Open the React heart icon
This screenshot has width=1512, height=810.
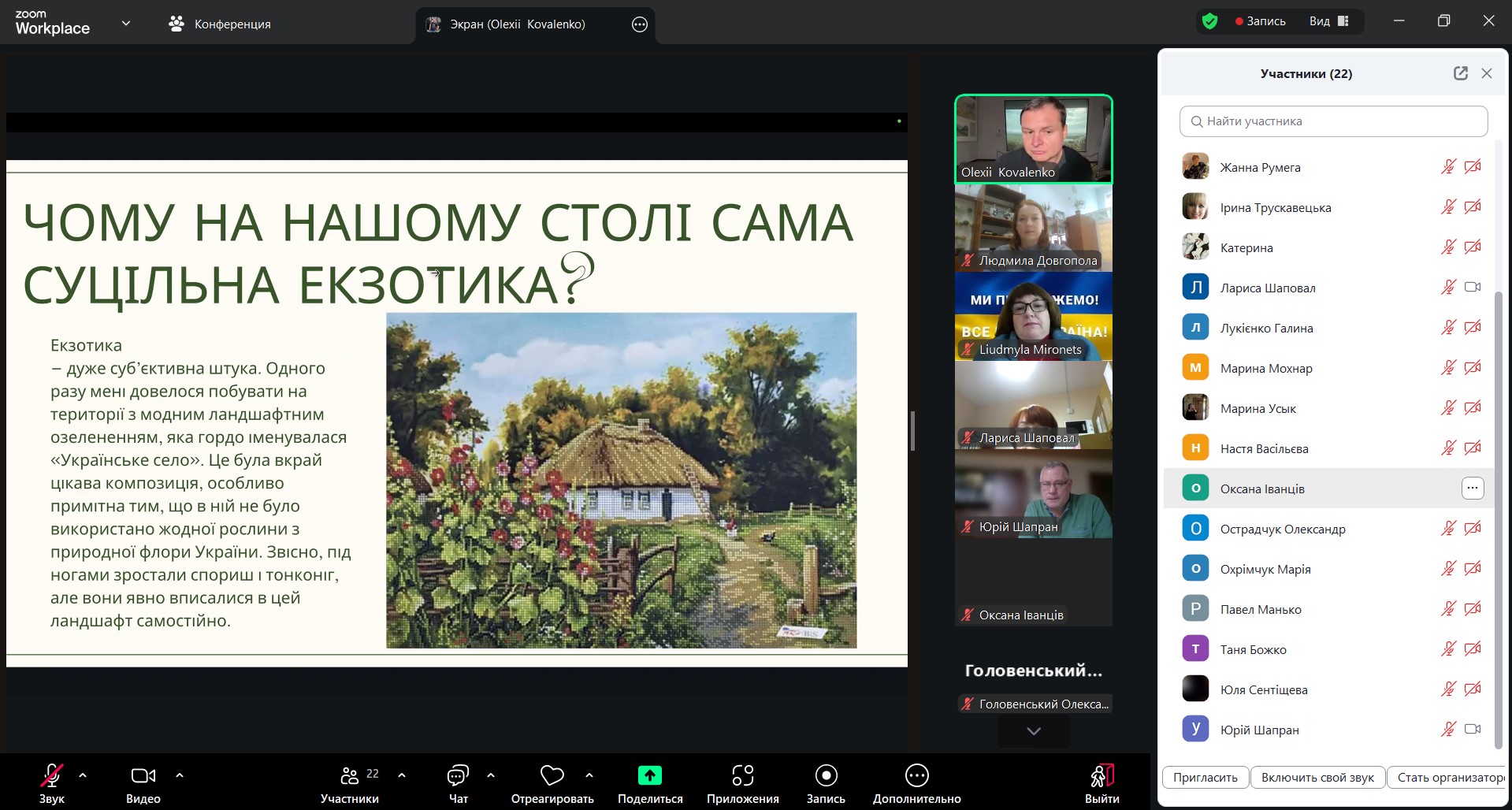coord(552,776)
